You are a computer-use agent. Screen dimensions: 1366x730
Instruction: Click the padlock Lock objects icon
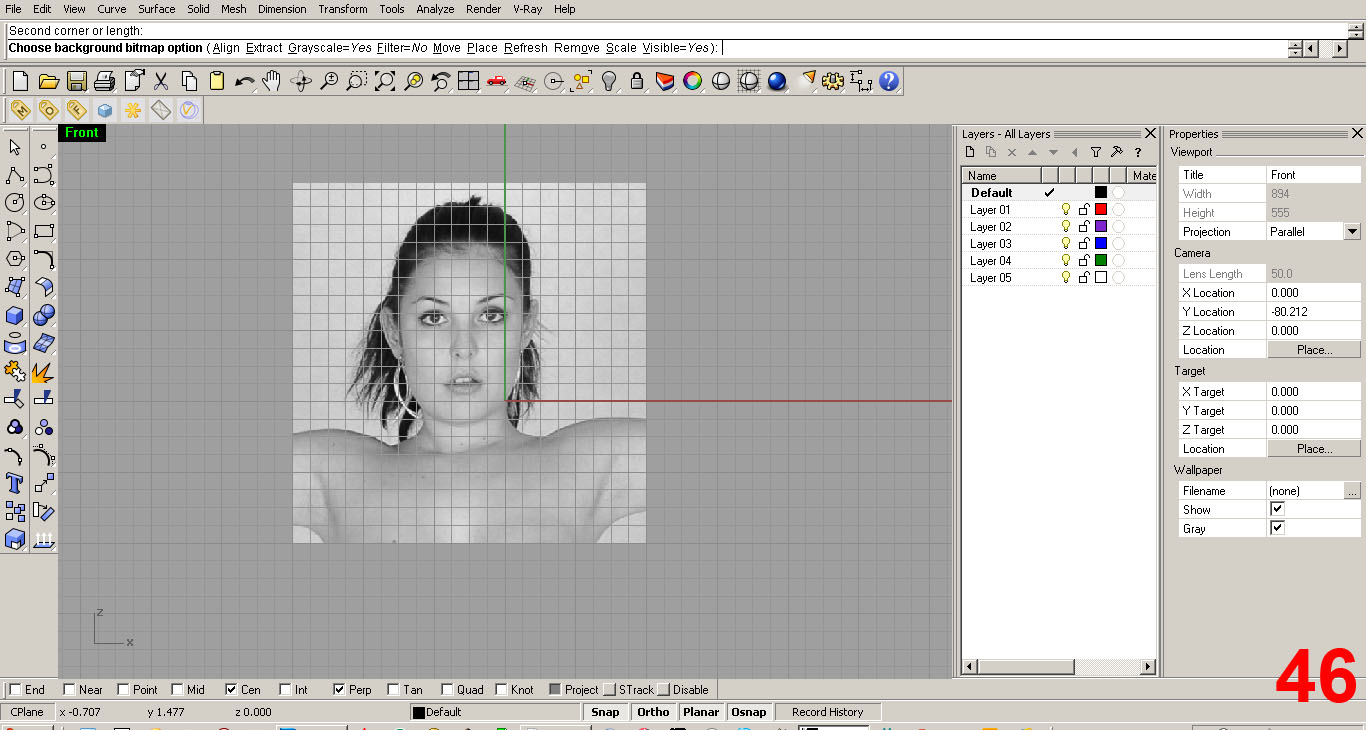tap(637, 81)
